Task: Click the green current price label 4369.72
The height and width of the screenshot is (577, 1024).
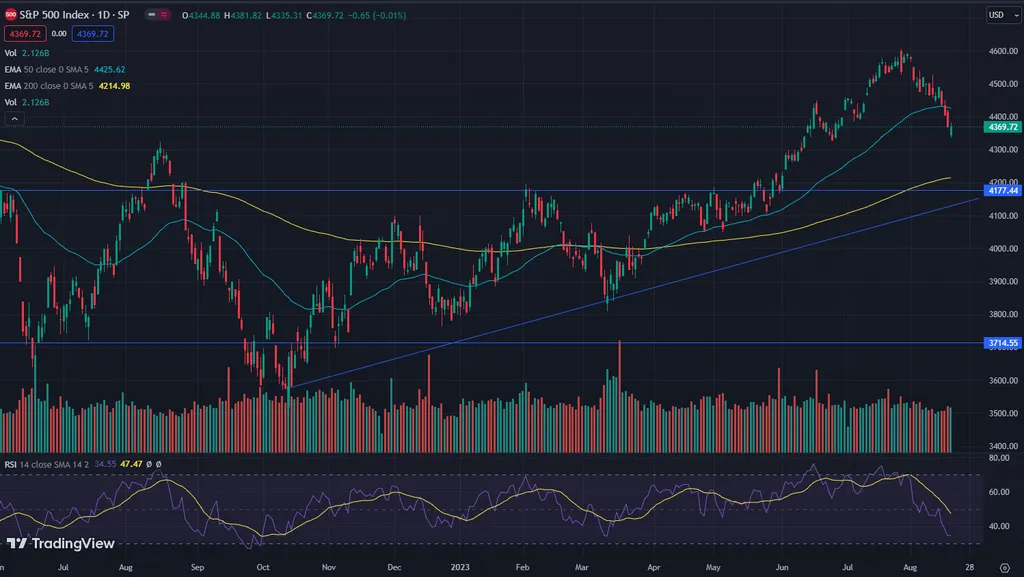Action: tap(1001, 127)
